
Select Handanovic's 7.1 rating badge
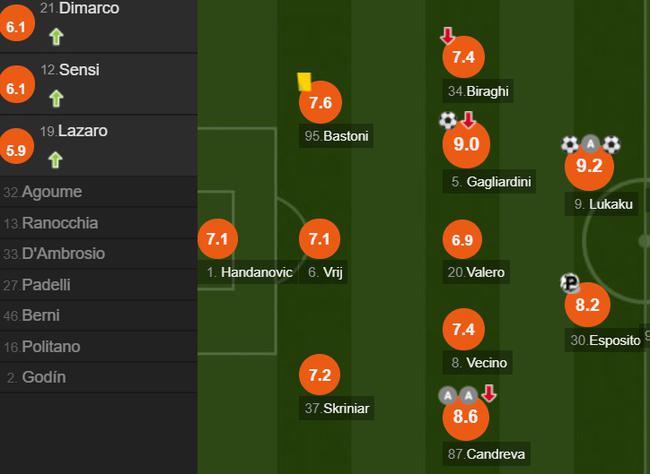pos(218,239)
